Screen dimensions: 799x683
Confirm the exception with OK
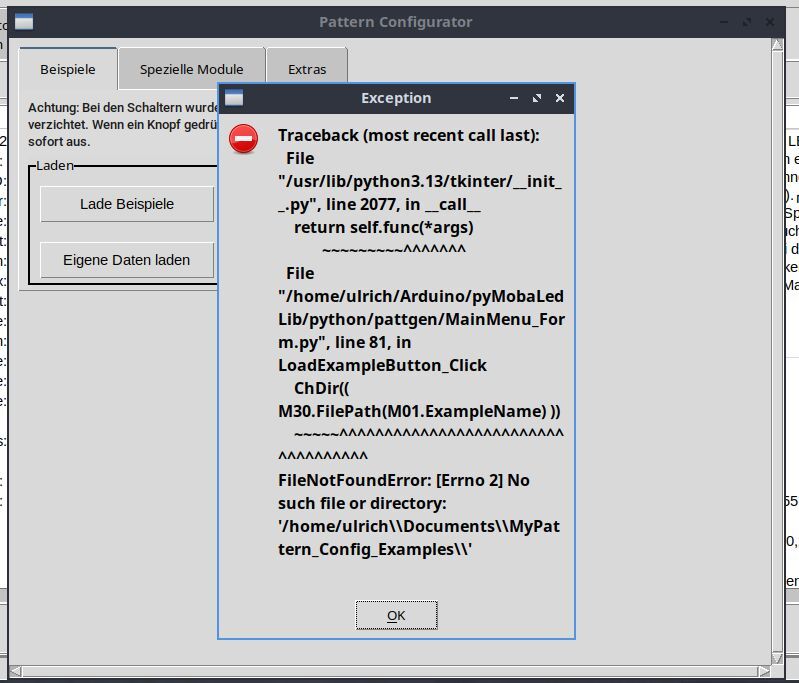396,615
